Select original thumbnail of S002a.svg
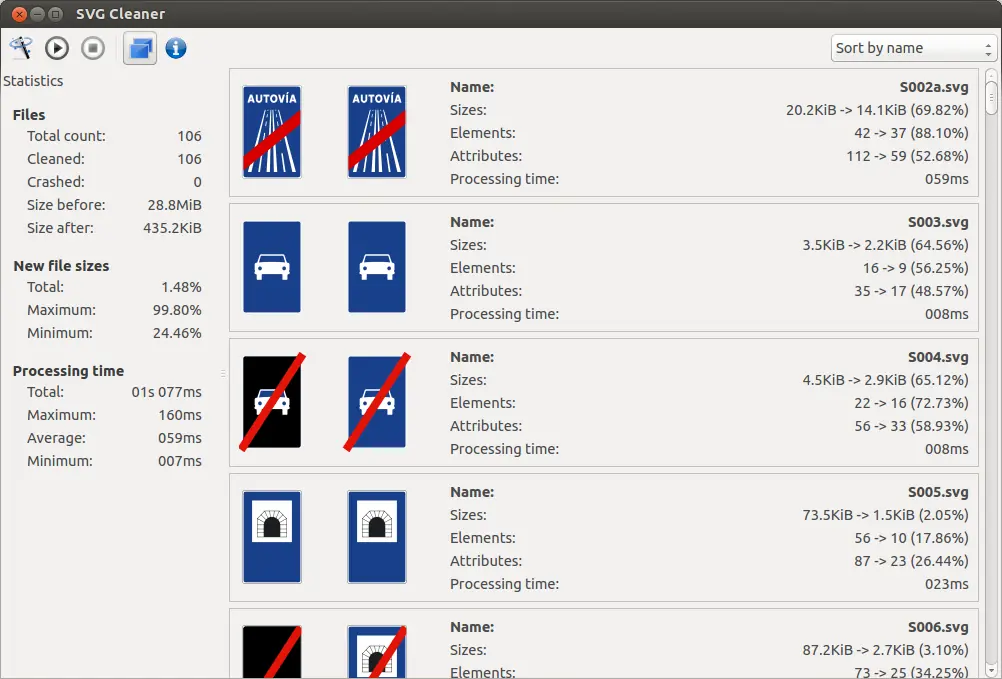 [x=272, y=132]
